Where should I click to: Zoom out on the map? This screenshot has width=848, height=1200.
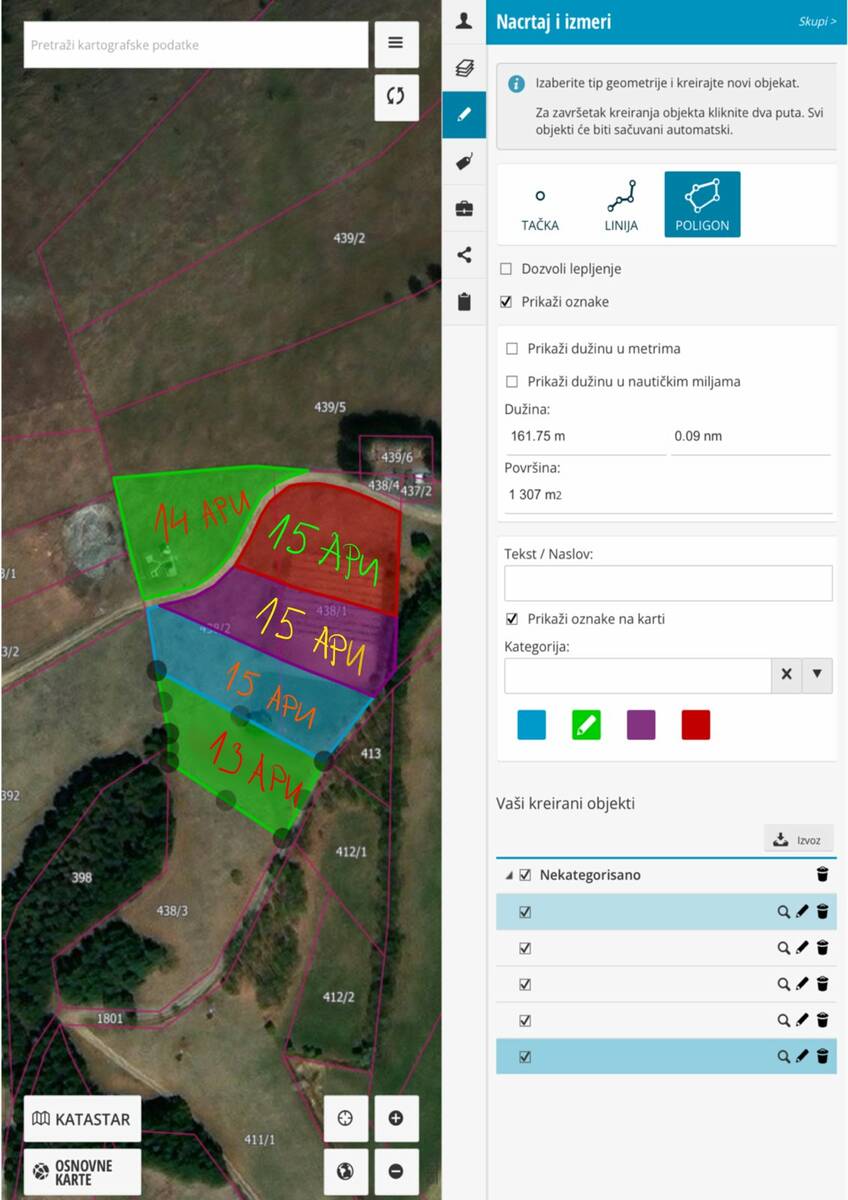click(396, 1171)
